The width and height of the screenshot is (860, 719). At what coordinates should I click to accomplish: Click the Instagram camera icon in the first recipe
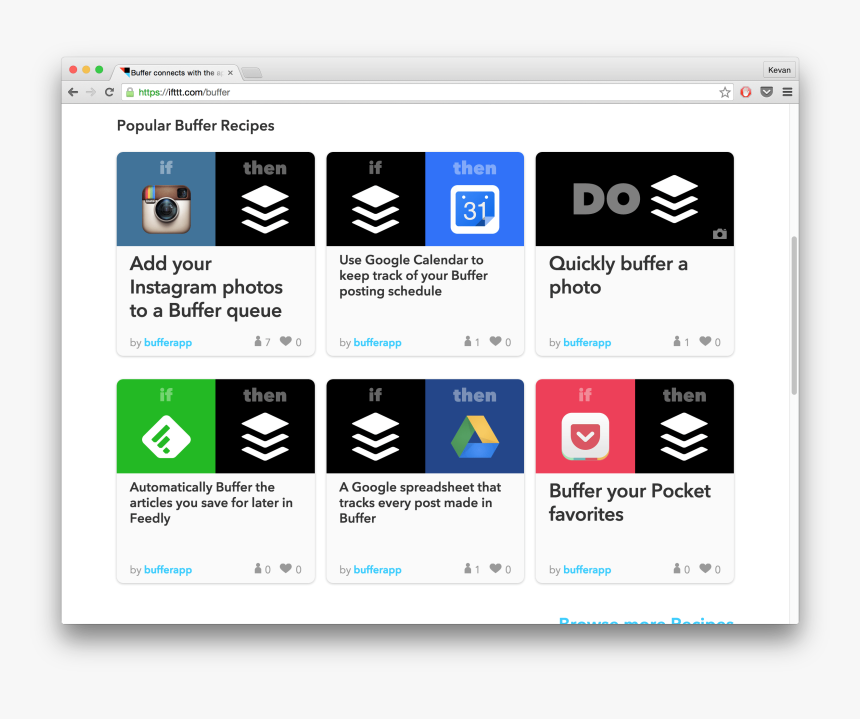coord(166,209)
